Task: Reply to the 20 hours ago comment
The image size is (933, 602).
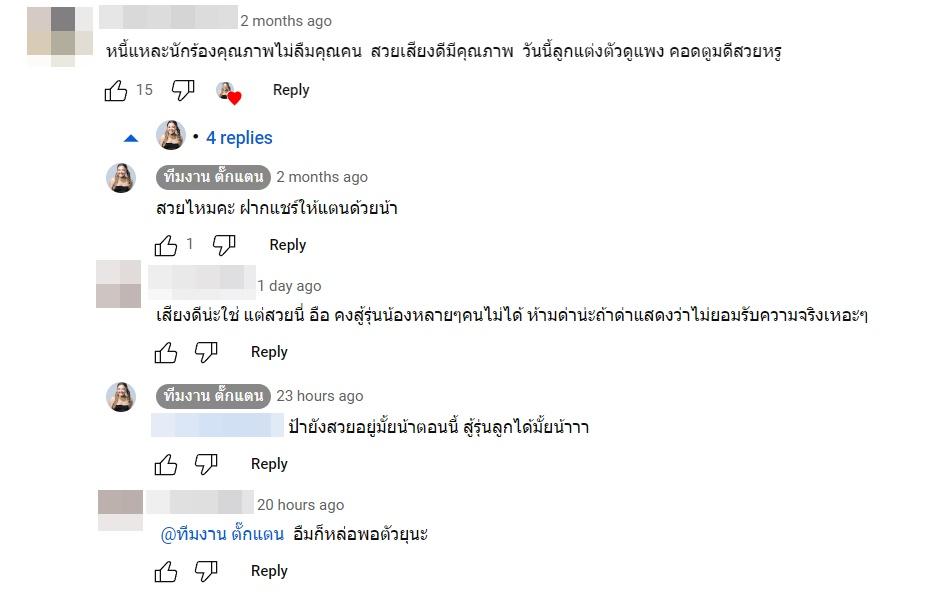Action: (x=269, y=571)
